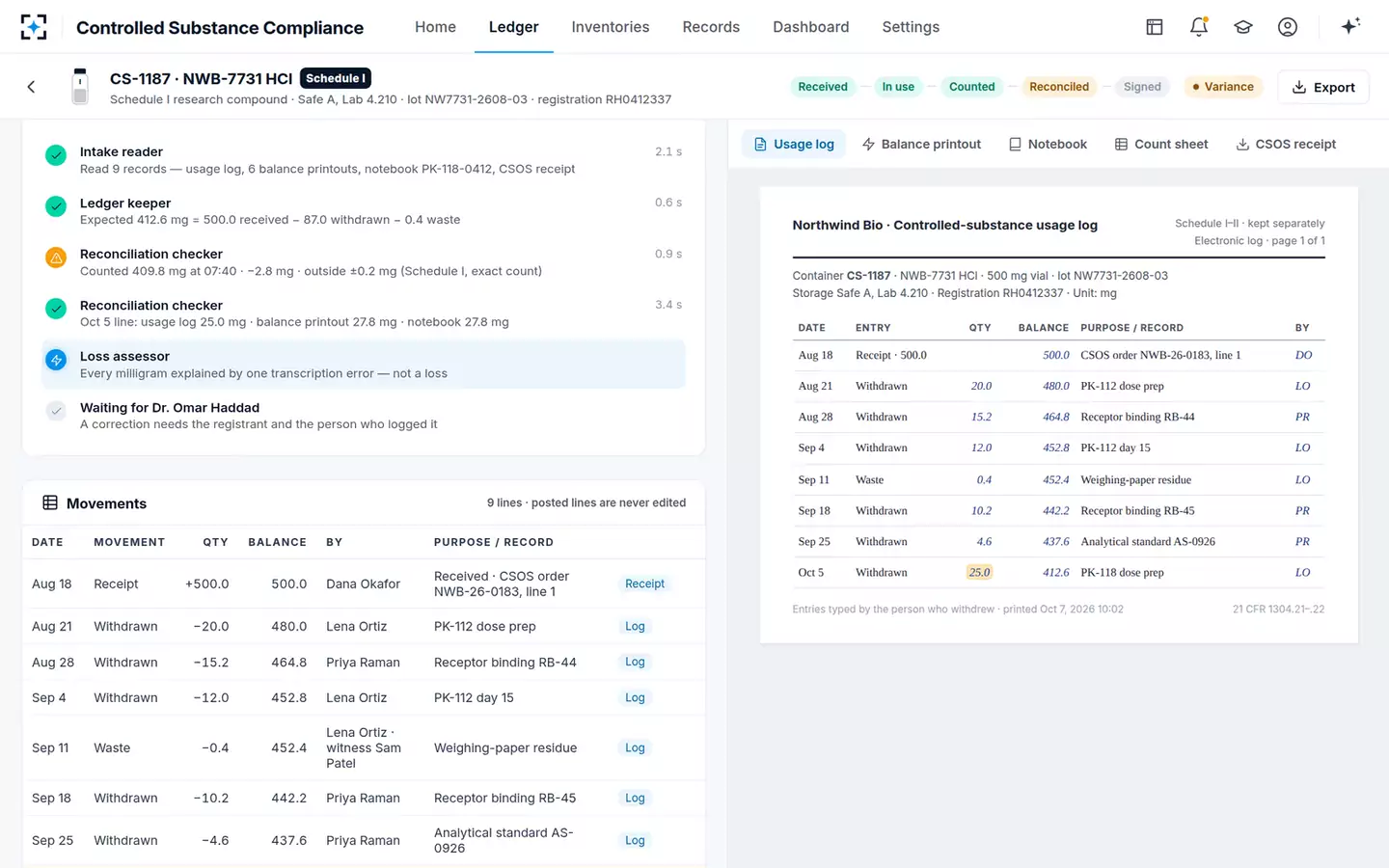This screenshot has height=868, width=1389.
Task: Select the Intake reader step
Action: coord(364,159)
